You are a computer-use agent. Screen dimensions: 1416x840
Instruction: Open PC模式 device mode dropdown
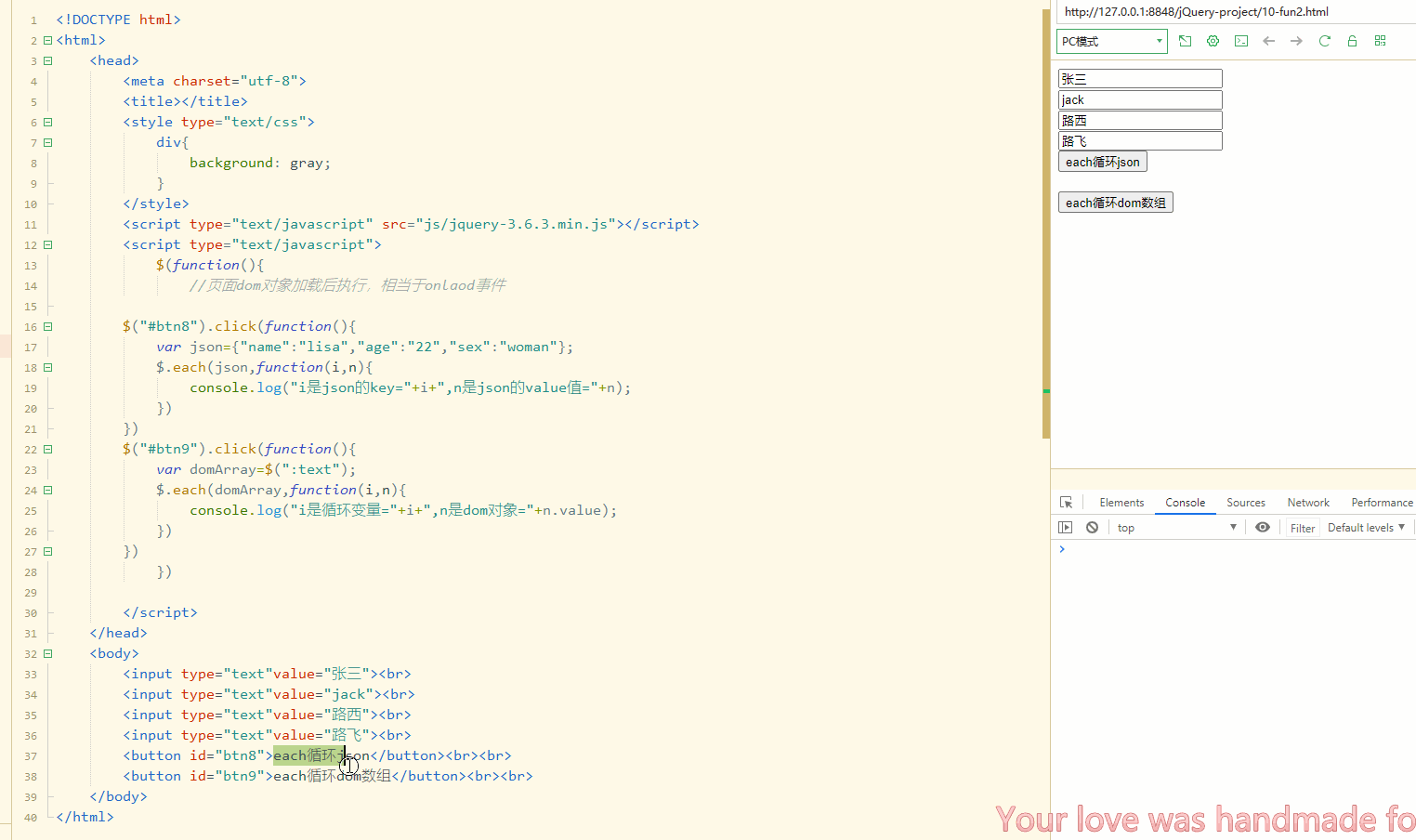point(1112,41)
